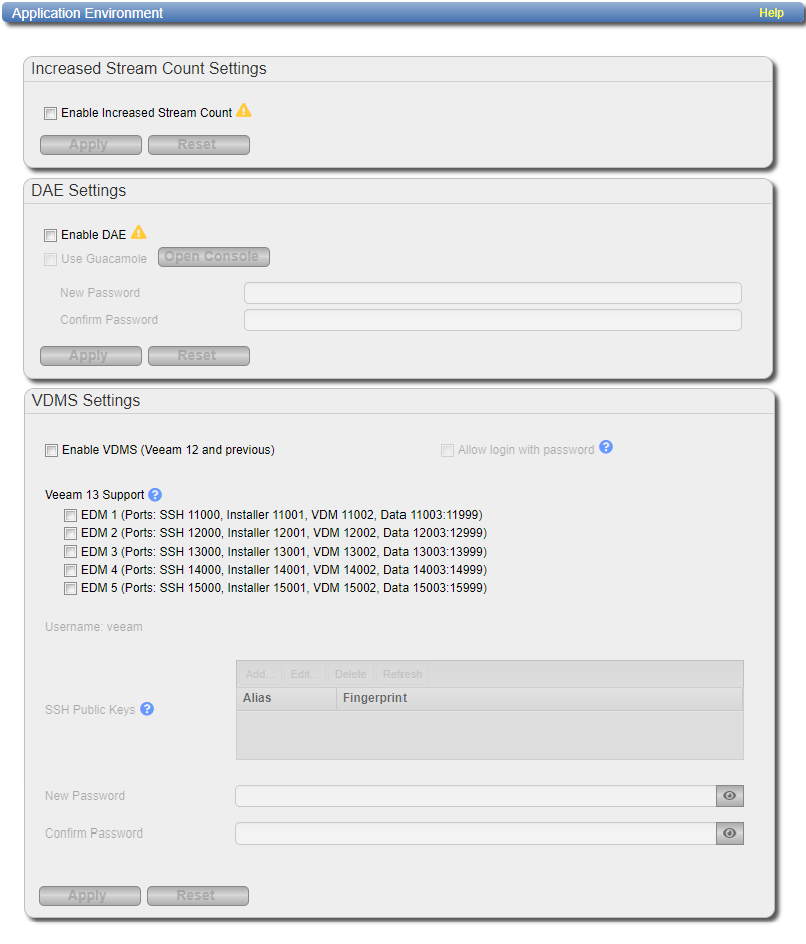Image resolution: width=806 pixels, height=944 pixels.
Task: Click Add in SSH Public Keys toolbar
Action: [260, 674]
